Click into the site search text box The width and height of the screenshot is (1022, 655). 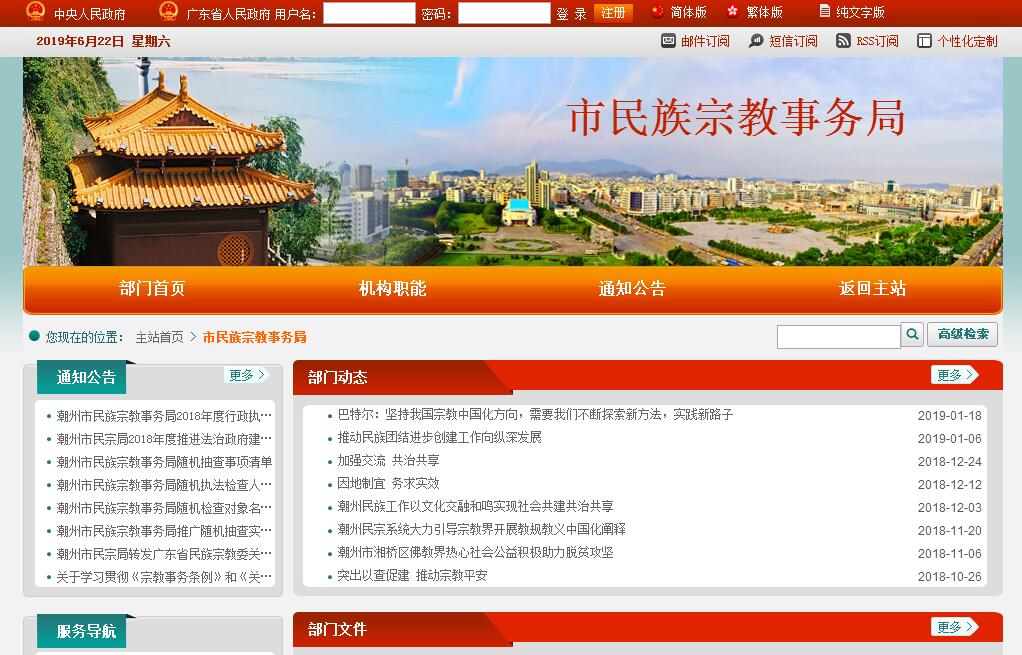838,337
